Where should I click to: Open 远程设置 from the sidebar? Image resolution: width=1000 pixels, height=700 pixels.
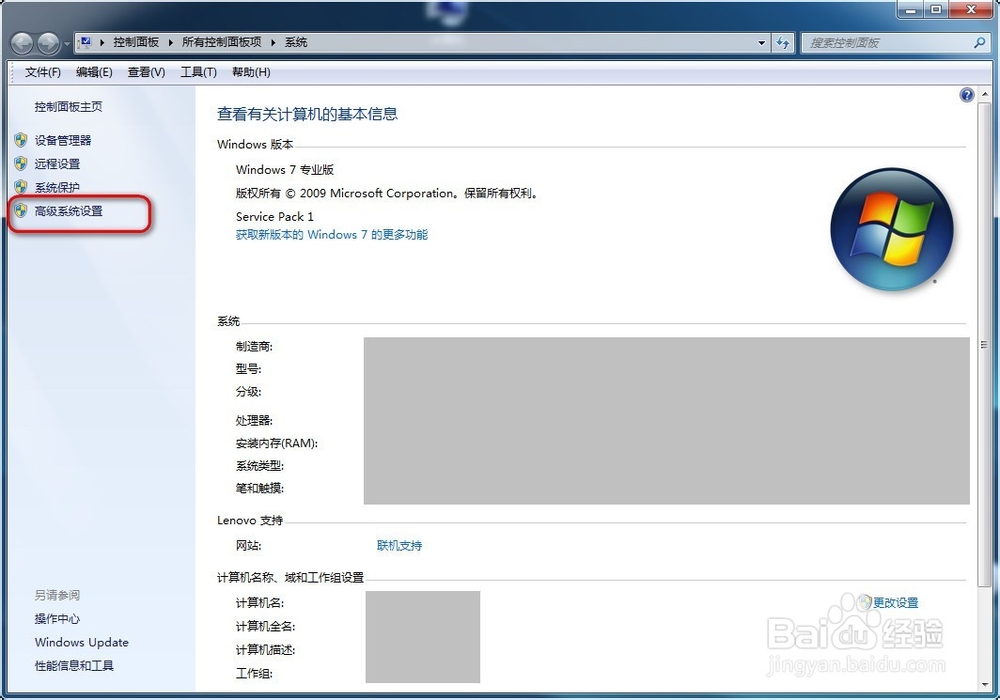click(x=56, y=163)
